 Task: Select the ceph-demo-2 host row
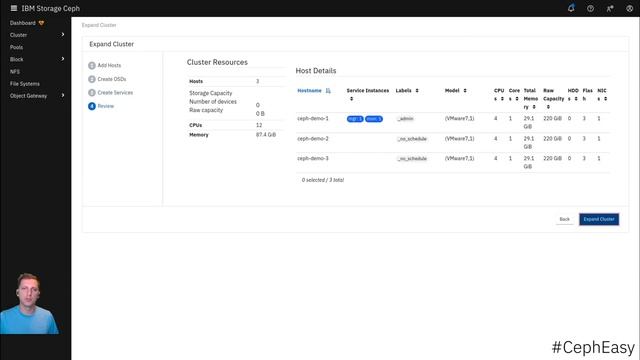(453, 142)
